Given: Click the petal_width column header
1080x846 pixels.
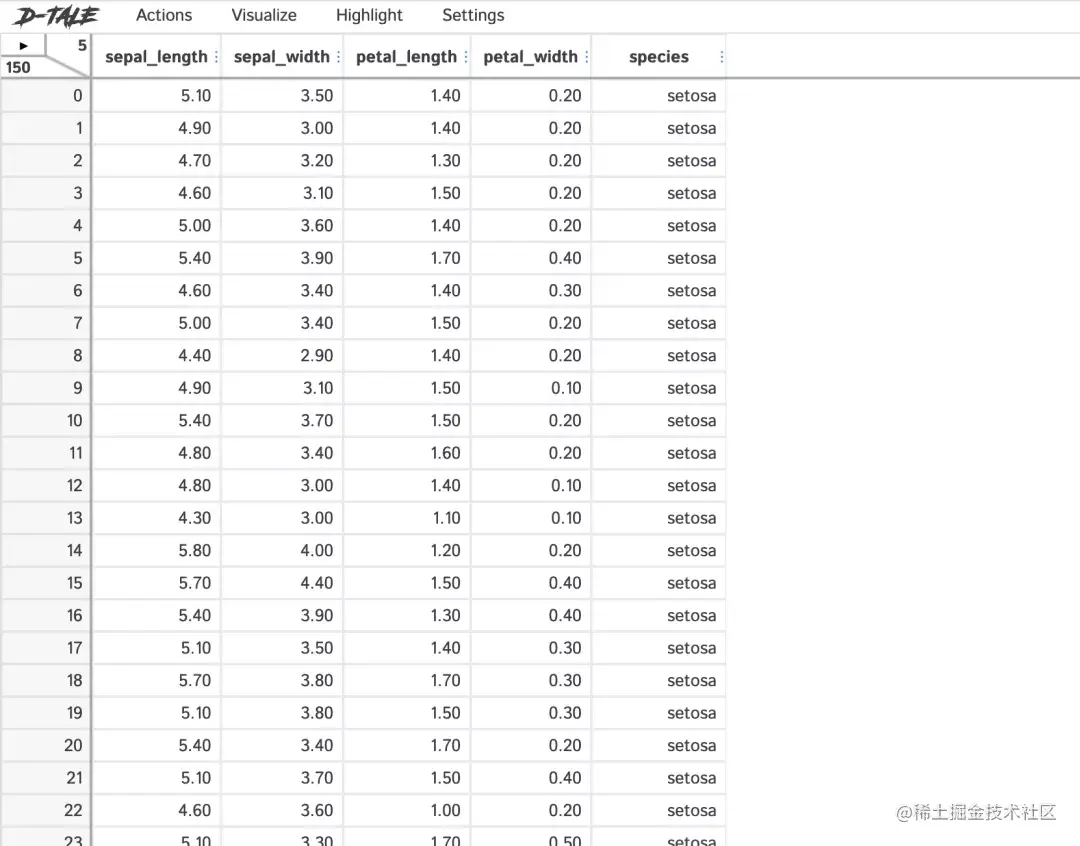Looking at the screenshot, I should pos(530,56).
